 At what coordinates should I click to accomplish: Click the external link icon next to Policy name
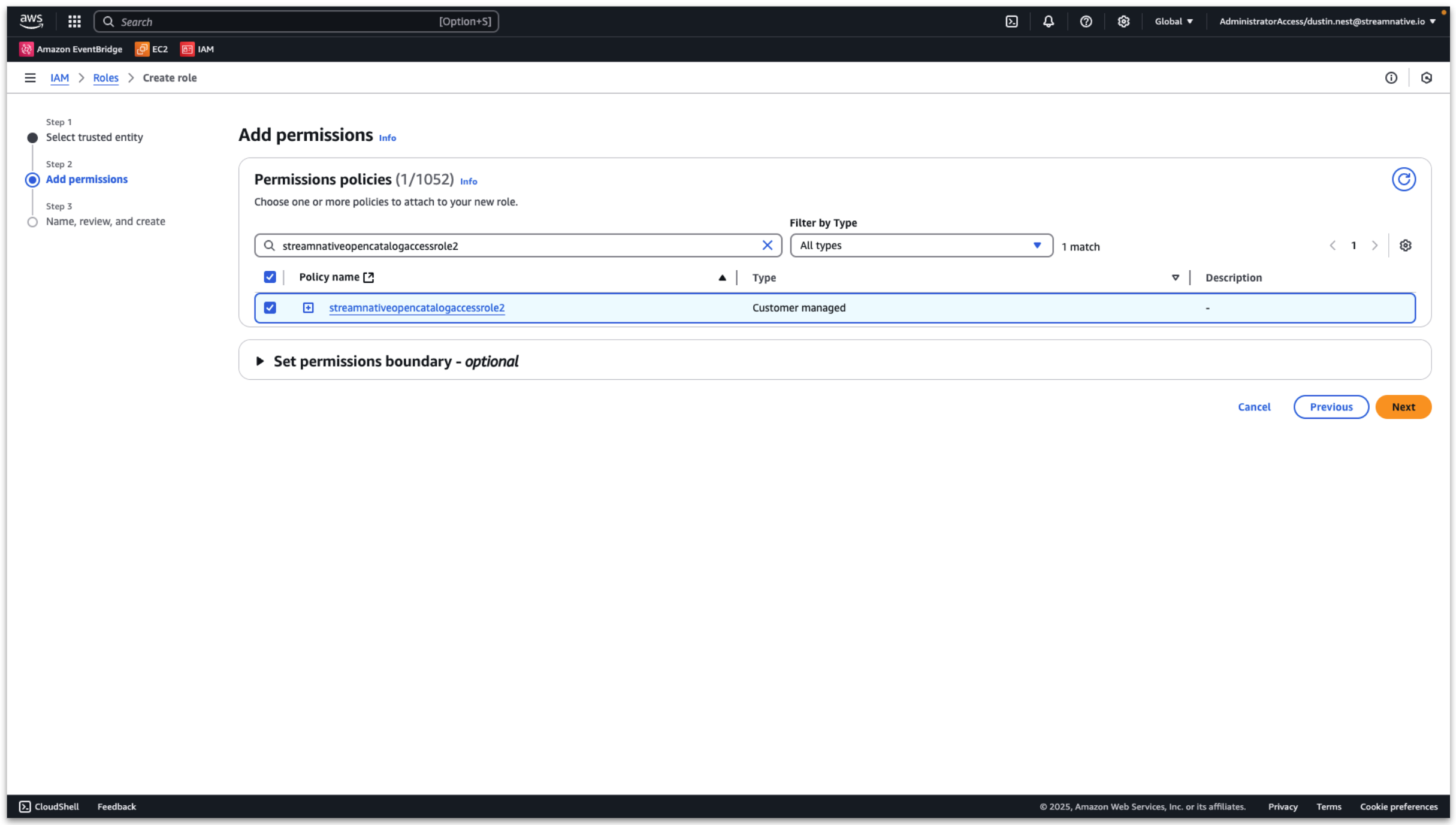[370, 277]
